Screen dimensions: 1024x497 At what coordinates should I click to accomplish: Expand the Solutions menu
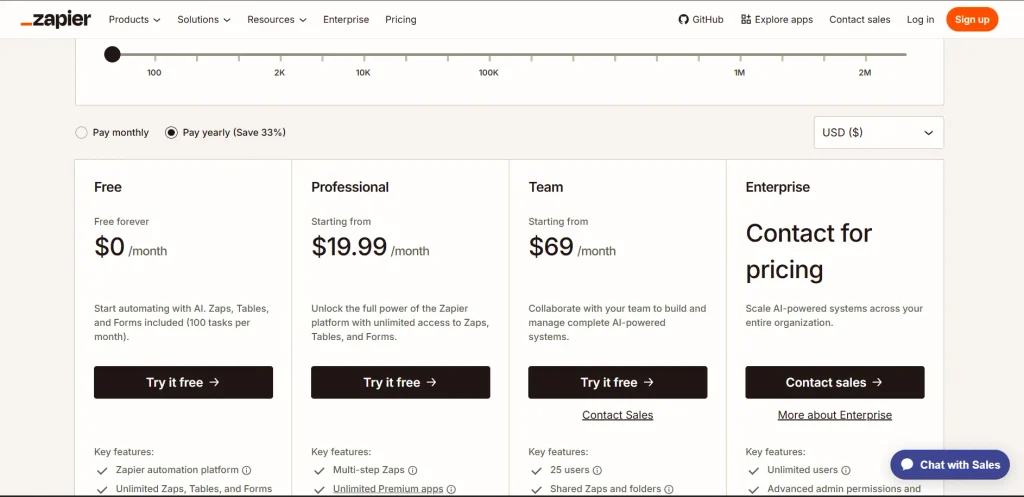[204, 20]
